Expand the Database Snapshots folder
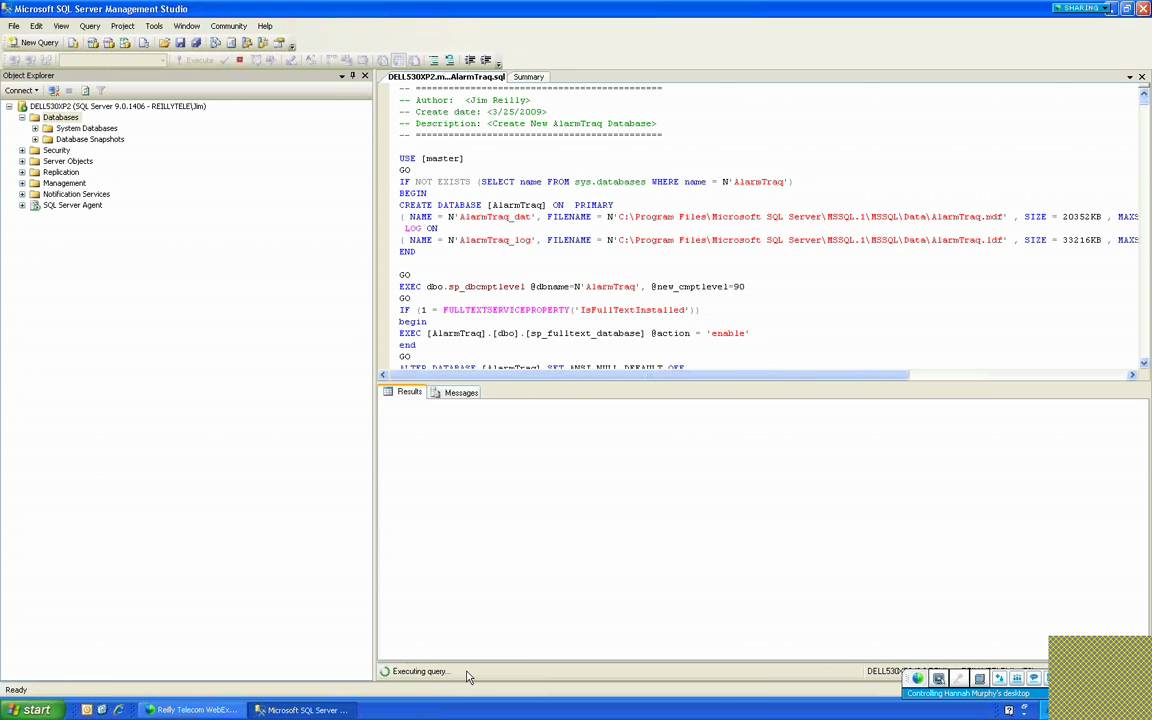 click(35, 140)
